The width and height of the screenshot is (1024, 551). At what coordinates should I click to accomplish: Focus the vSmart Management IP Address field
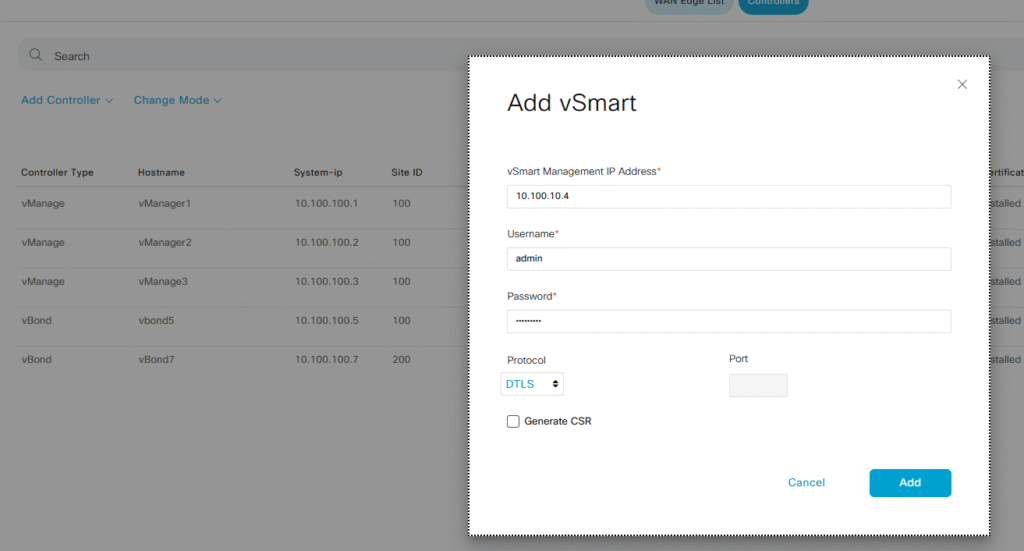tap(728, 196)
